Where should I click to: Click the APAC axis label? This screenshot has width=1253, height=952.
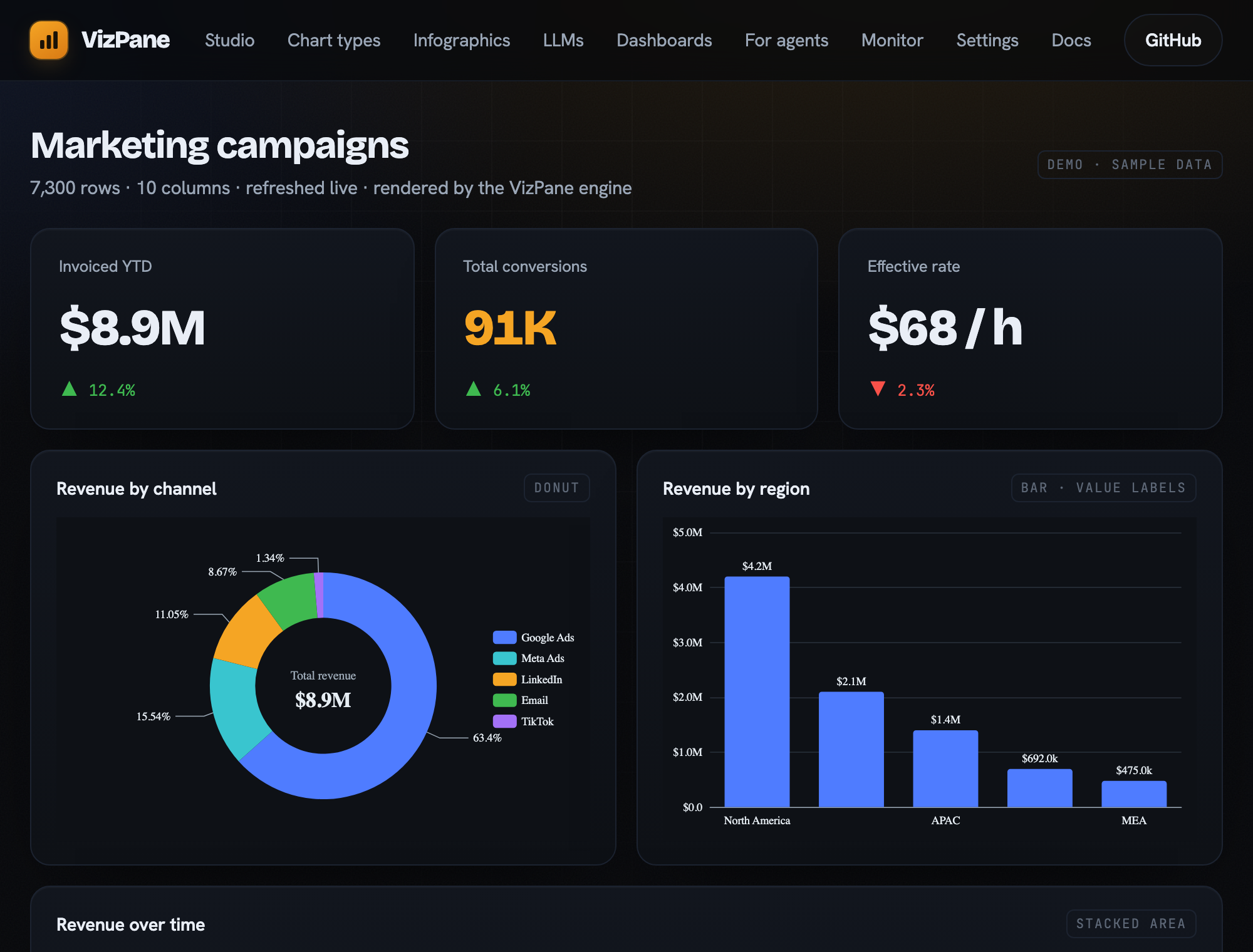[x=945, y=820]
